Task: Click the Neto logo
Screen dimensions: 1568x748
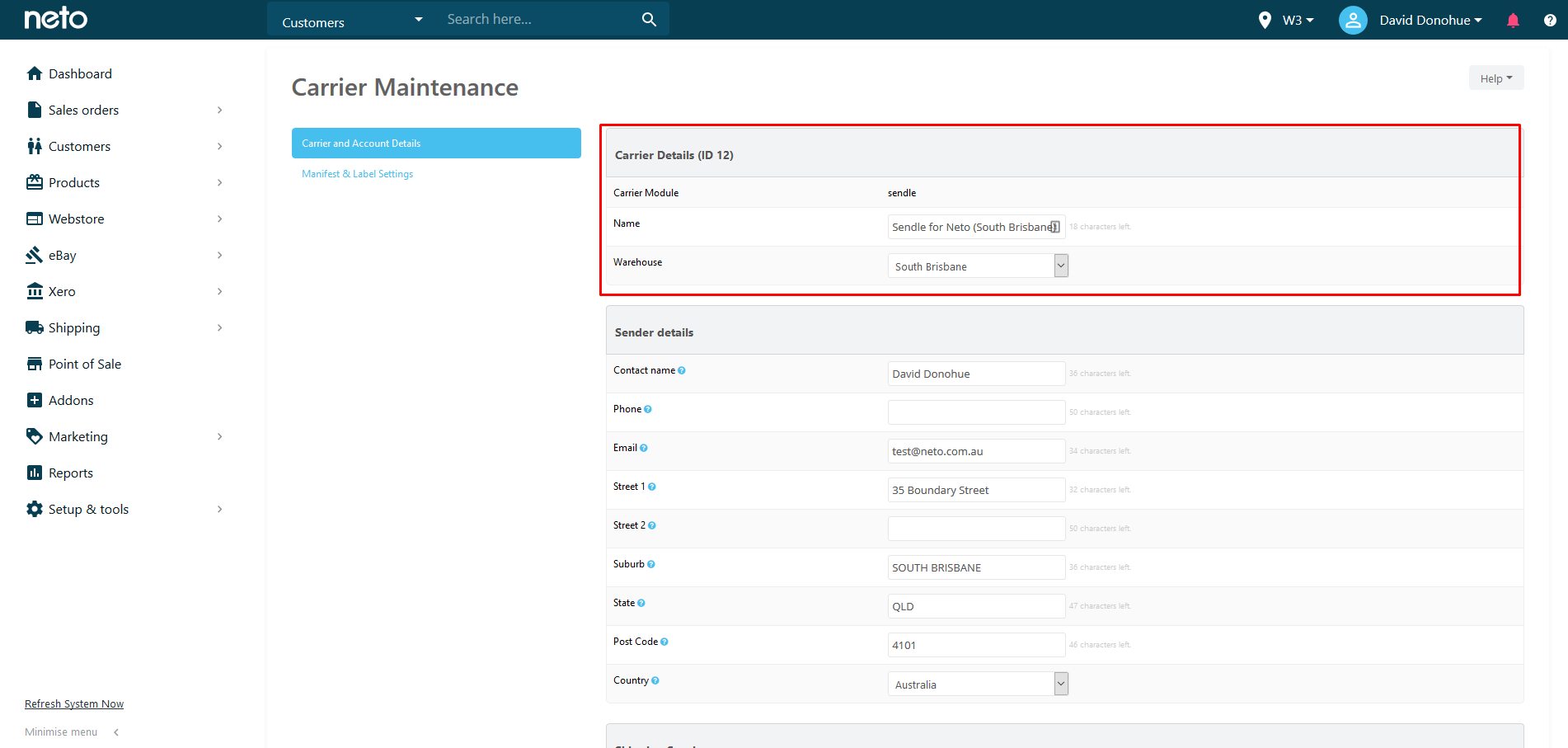Action: (55, 19)
